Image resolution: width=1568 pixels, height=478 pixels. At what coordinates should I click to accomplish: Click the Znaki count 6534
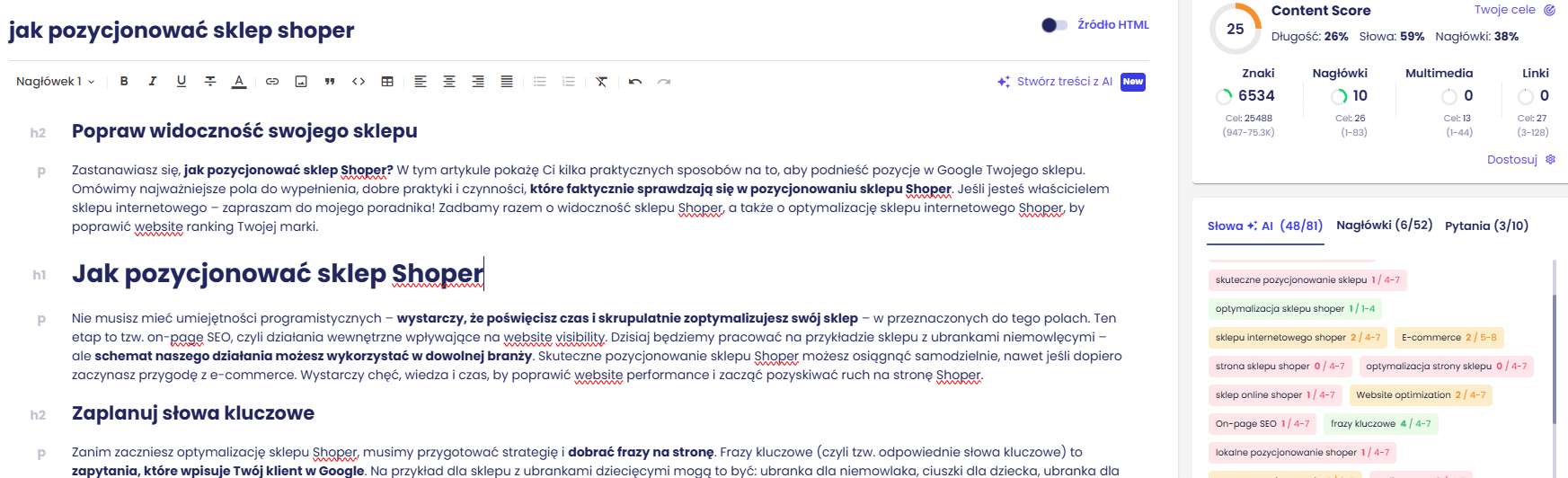click(1256, 96)
